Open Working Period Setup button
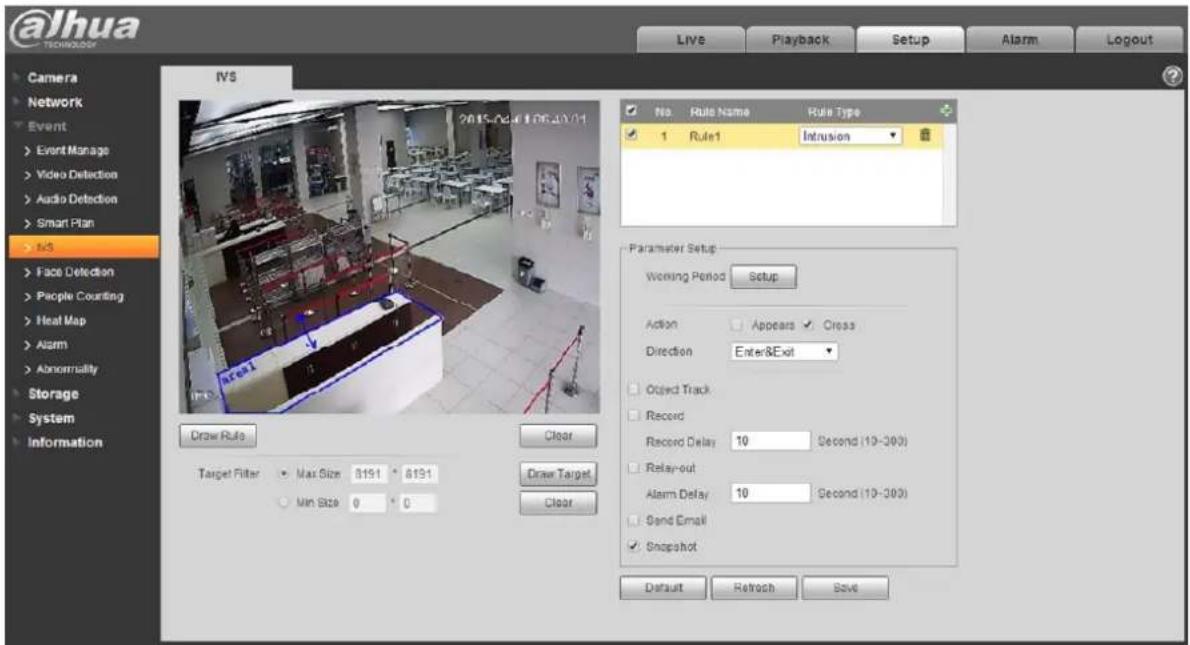The image size is (1190, 645). [x=763, y=276]
